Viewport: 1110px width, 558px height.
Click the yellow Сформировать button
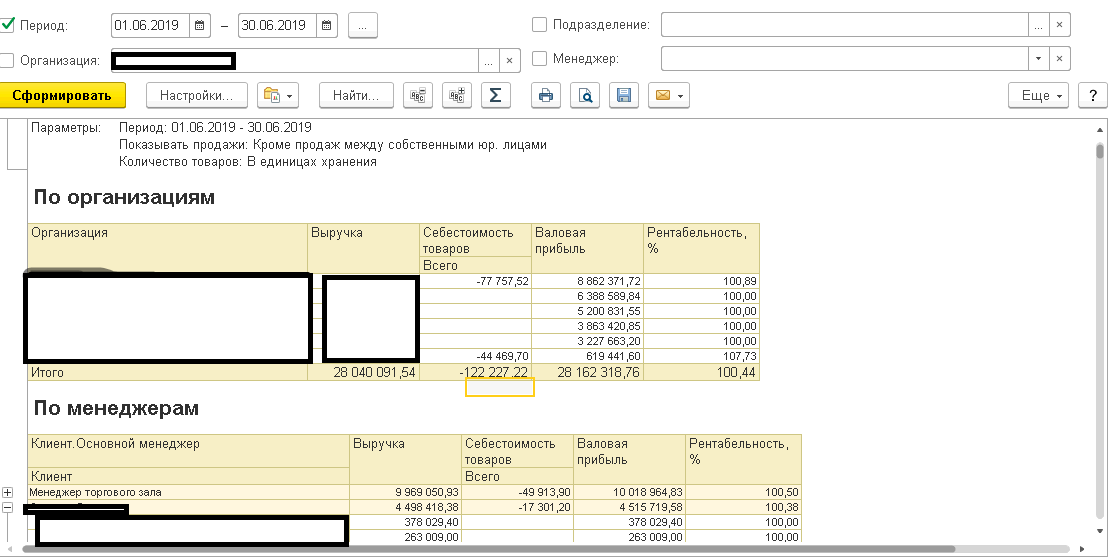pos(62,96)
